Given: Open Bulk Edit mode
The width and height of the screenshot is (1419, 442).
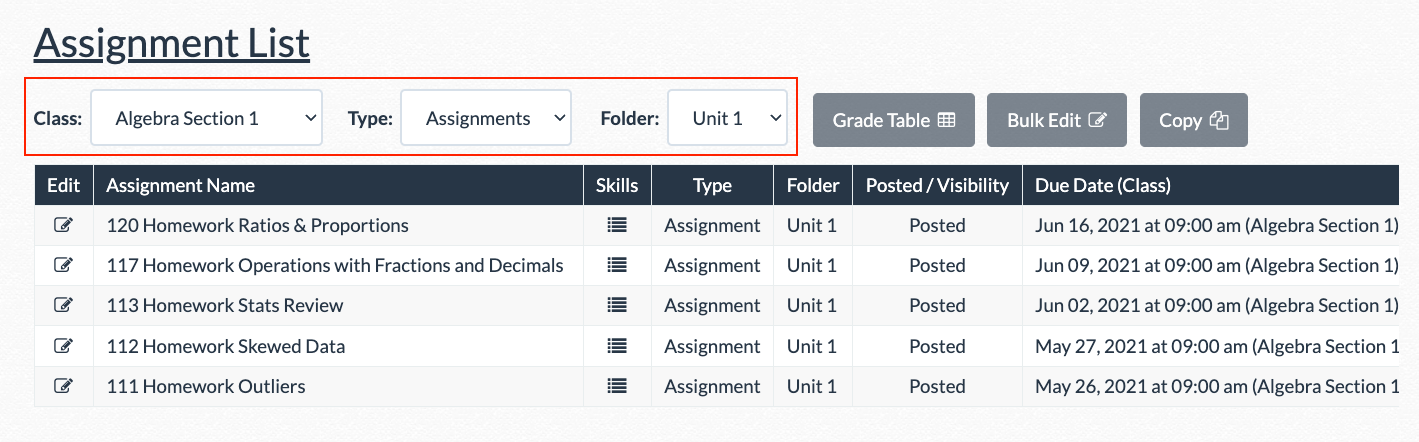Looking at the screenshot, I should coord(1057,120).
